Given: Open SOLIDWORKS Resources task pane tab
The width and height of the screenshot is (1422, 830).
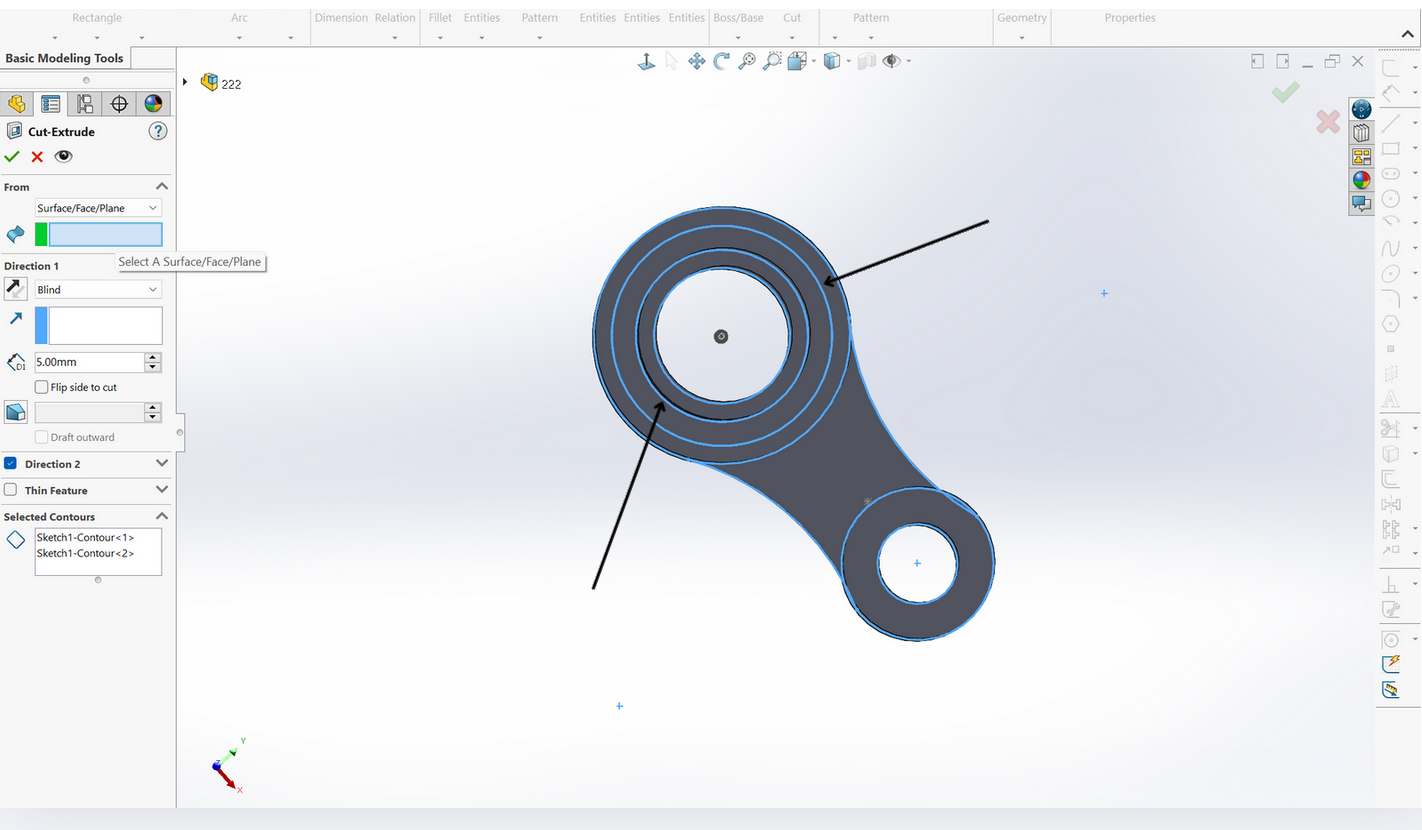Looking at the screenshot, I should (x=1361, y=109).
